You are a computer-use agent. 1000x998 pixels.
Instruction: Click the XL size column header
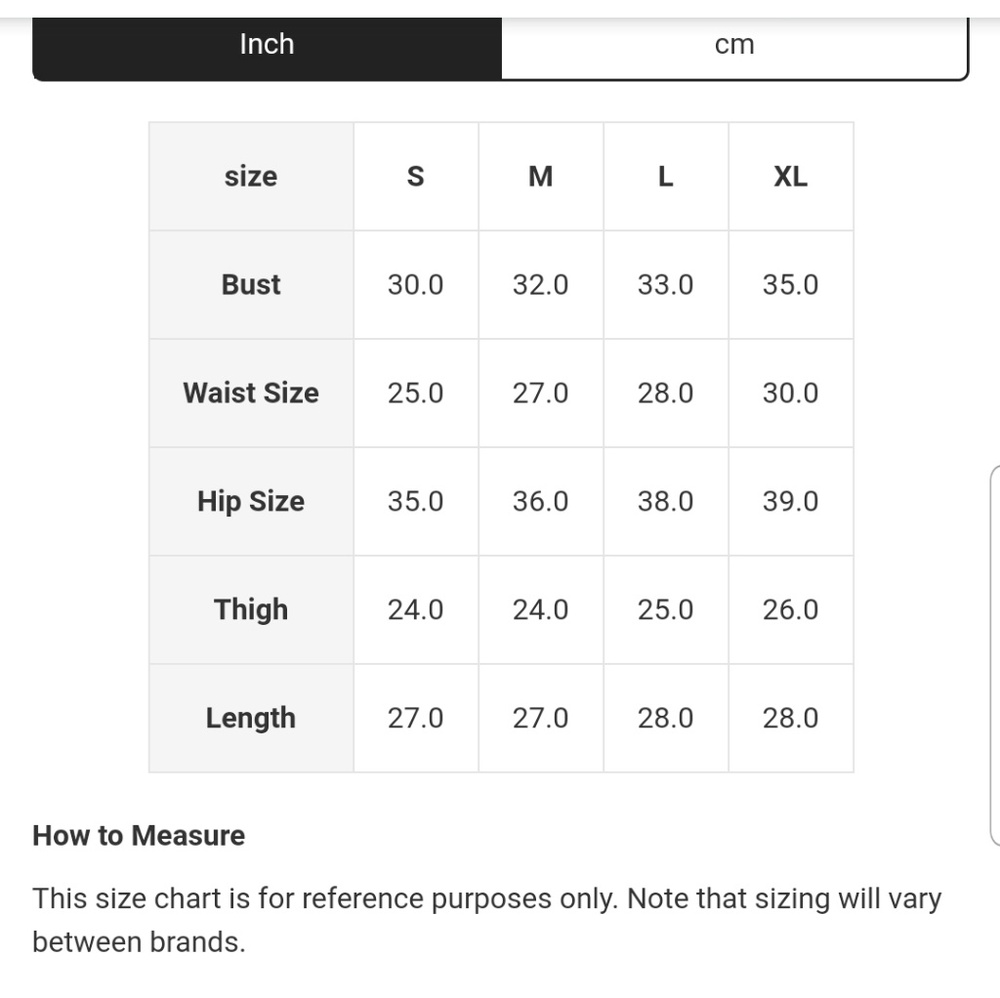click(x=791, y=177)
